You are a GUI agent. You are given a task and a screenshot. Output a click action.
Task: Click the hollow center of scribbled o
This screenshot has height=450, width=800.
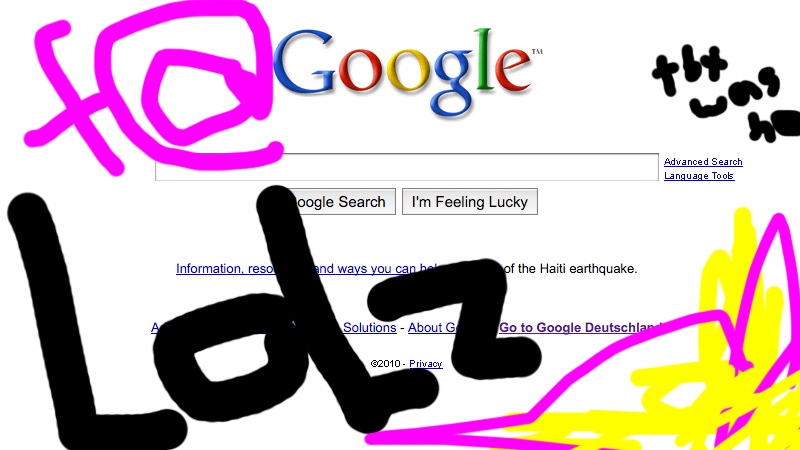coord(230,360)
